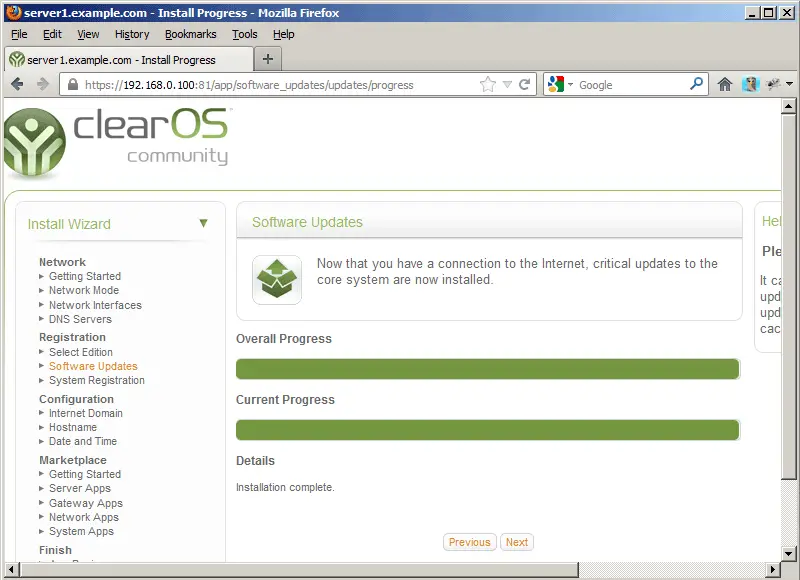800x580 pixels.
Task: Open the History menu
Action: click(x=132, y=34)
